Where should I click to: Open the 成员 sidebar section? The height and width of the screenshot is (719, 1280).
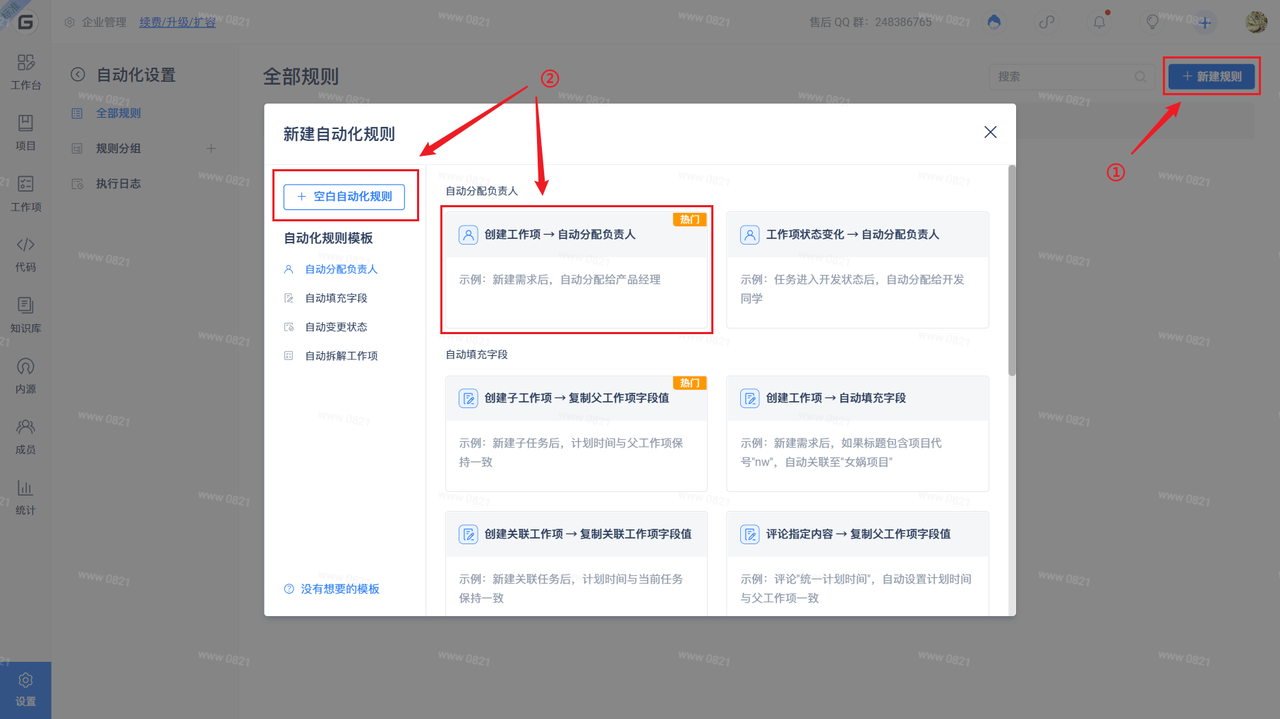pyautogui.click(x=26, y=436)
